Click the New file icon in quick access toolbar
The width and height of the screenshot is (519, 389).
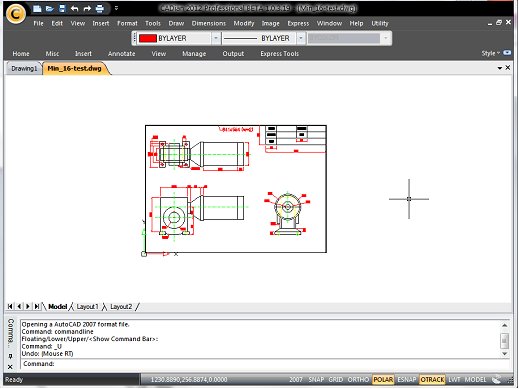(37, 9)
